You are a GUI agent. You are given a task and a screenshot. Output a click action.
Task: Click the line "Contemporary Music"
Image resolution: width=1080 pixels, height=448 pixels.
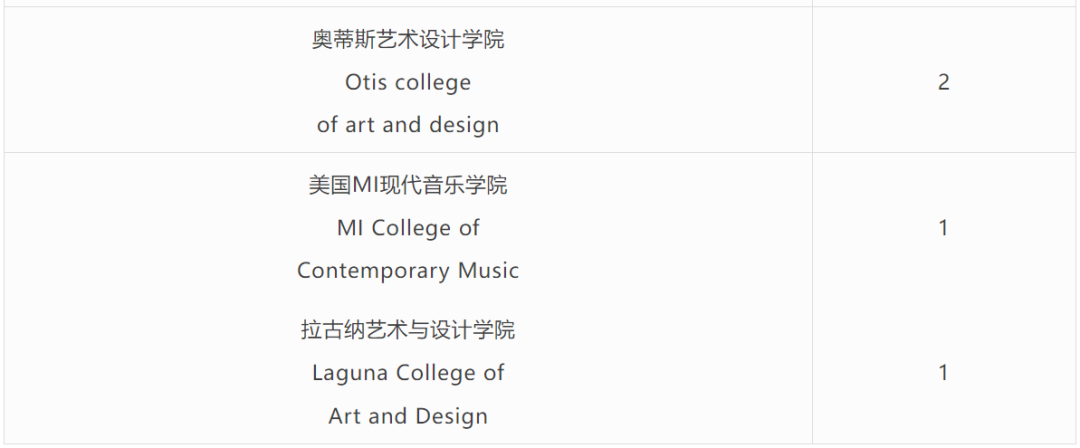point(408,270)
